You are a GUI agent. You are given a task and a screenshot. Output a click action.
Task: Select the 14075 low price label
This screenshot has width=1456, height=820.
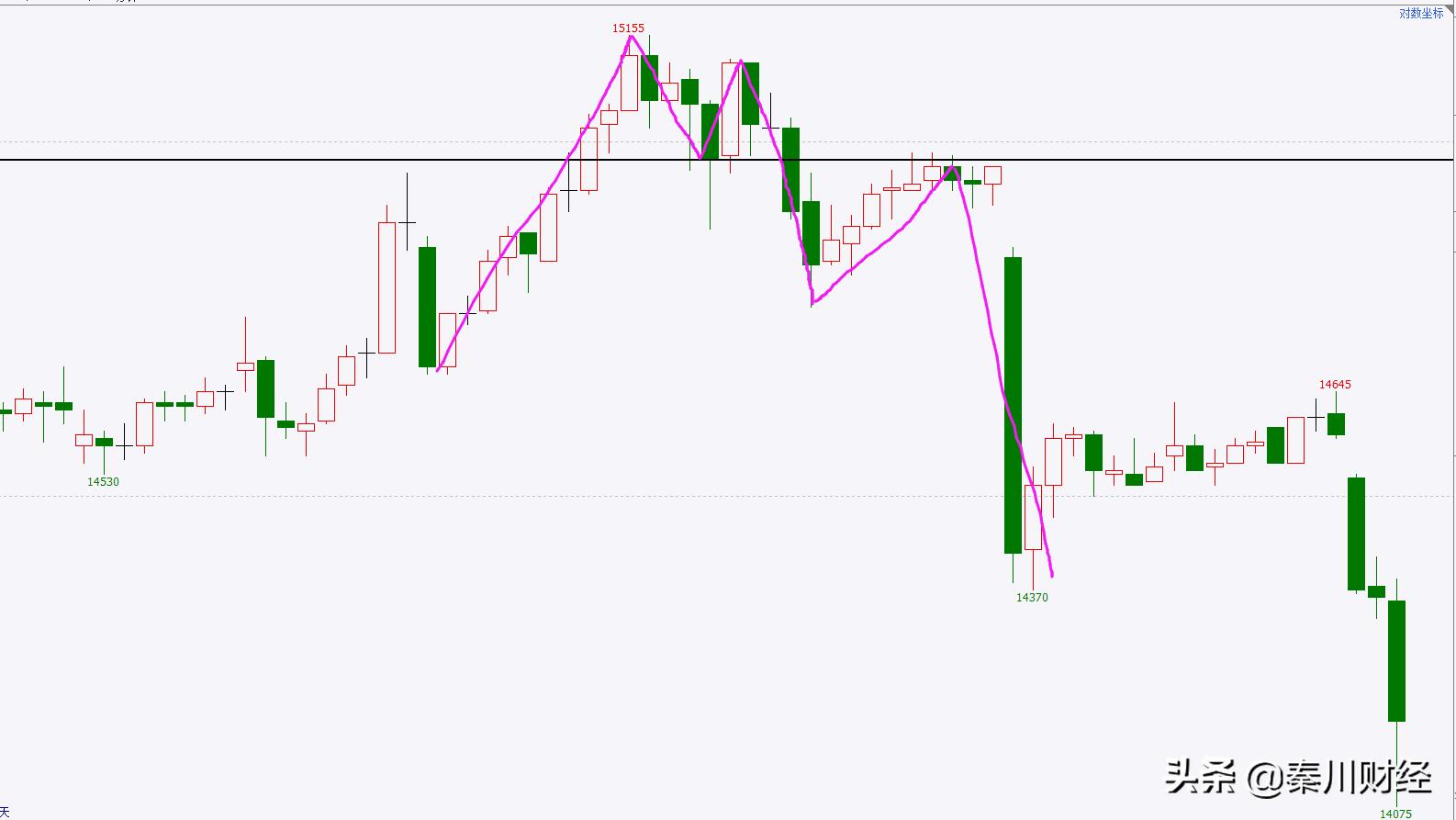point(1395,814)
